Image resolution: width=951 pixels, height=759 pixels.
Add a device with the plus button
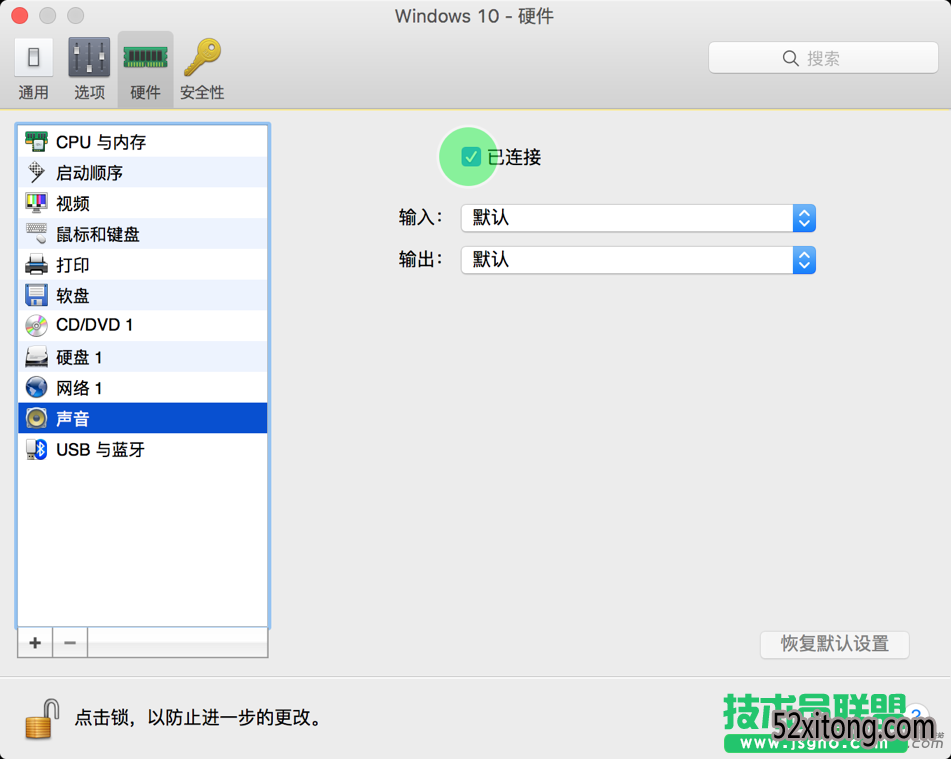coord(35,643)
